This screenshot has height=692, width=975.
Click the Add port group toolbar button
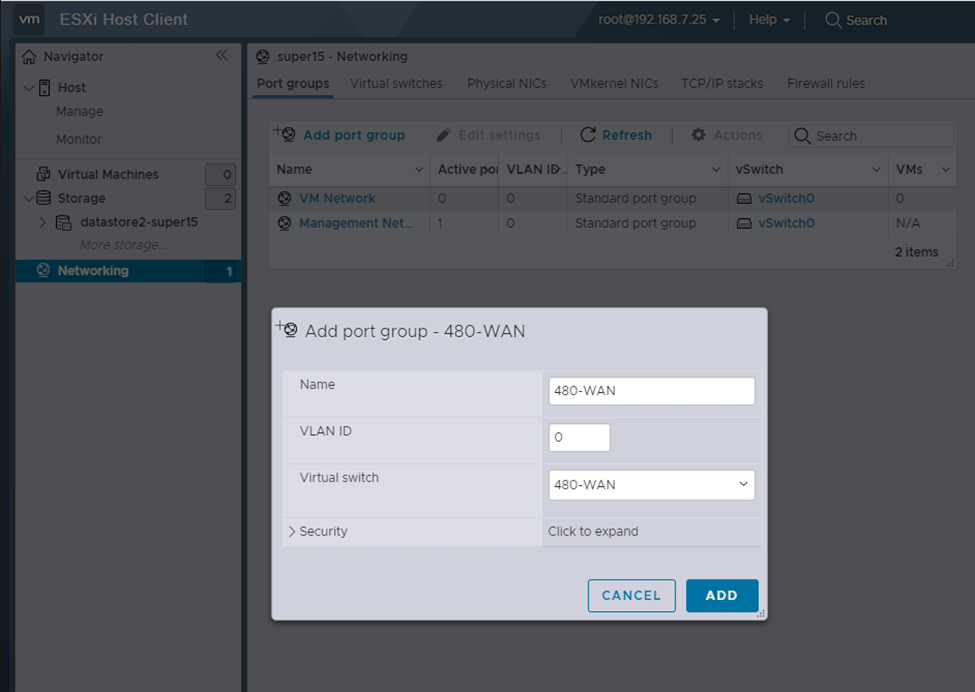point(340,135)
